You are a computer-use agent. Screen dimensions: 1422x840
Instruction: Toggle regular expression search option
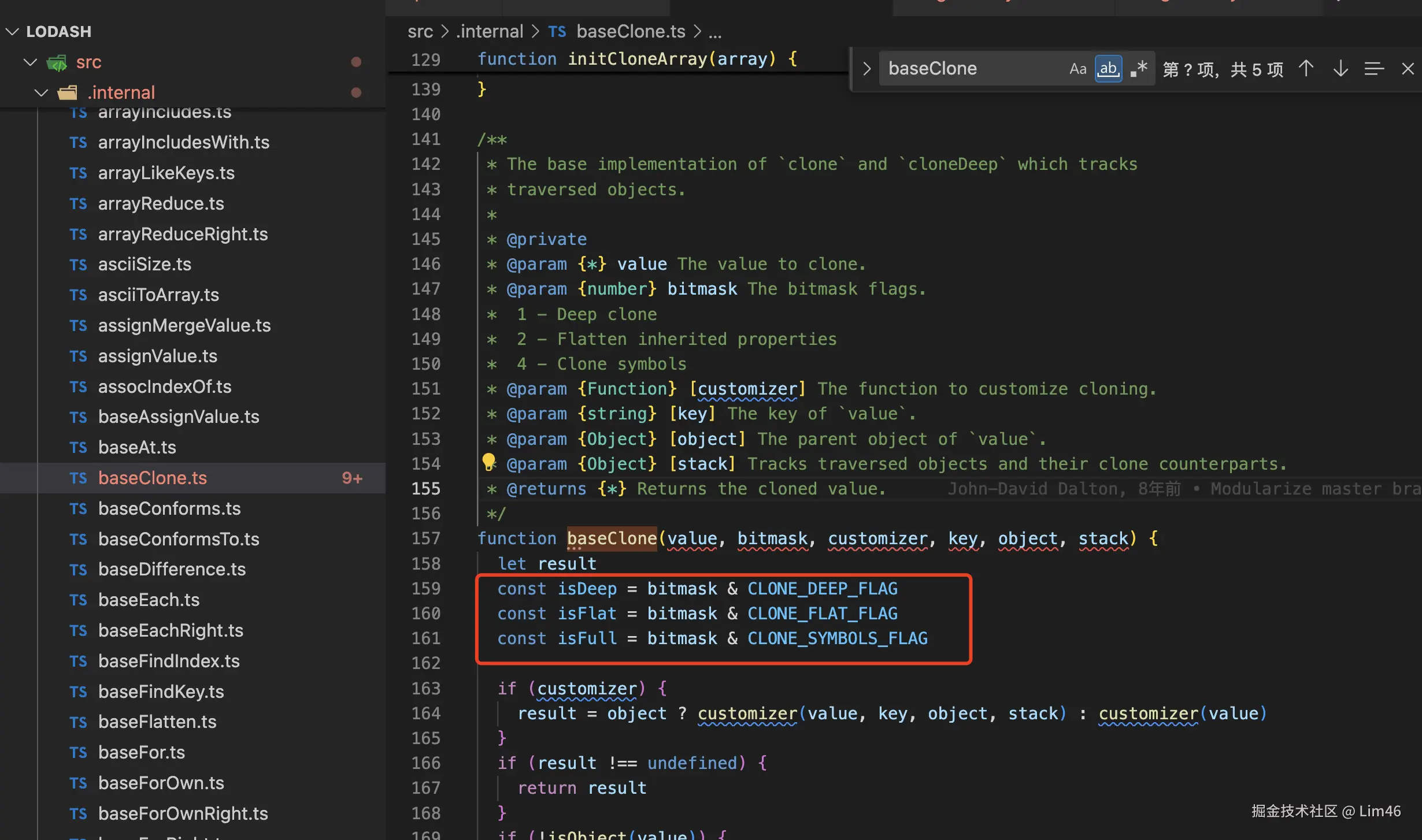click(1138, 69)
